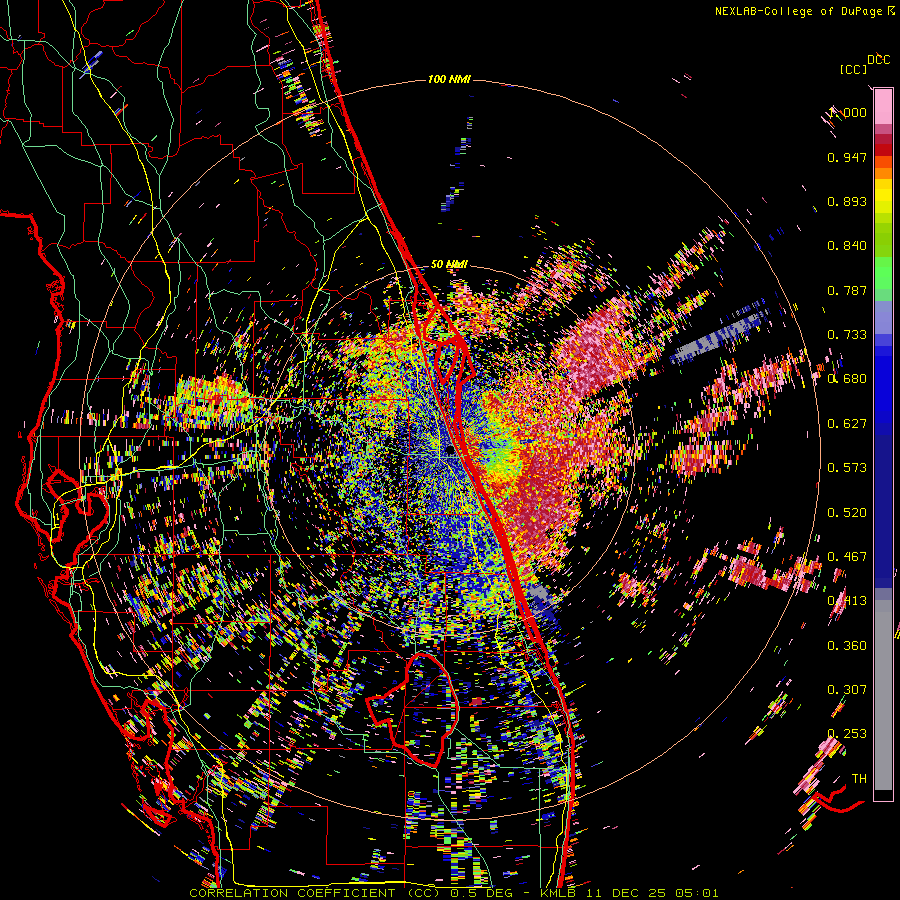The height and width of the screenshot is (900, 900).
Task: Click the TH threshold label on the legend
Action: coord(859,778)
